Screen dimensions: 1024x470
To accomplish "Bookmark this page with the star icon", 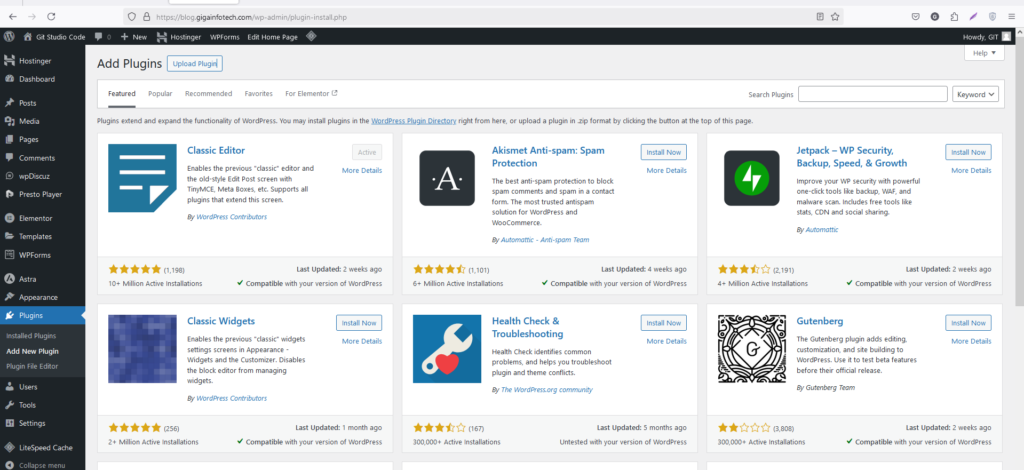I will [835, 17].
